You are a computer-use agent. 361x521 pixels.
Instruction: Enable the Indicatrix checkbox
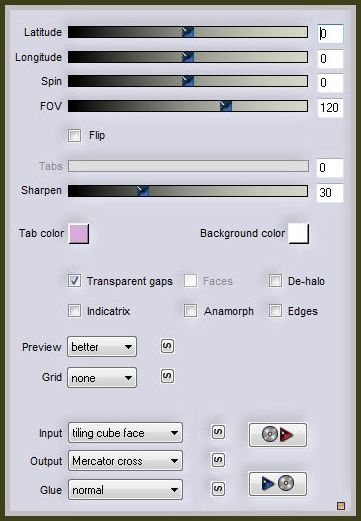click(74, 311)
